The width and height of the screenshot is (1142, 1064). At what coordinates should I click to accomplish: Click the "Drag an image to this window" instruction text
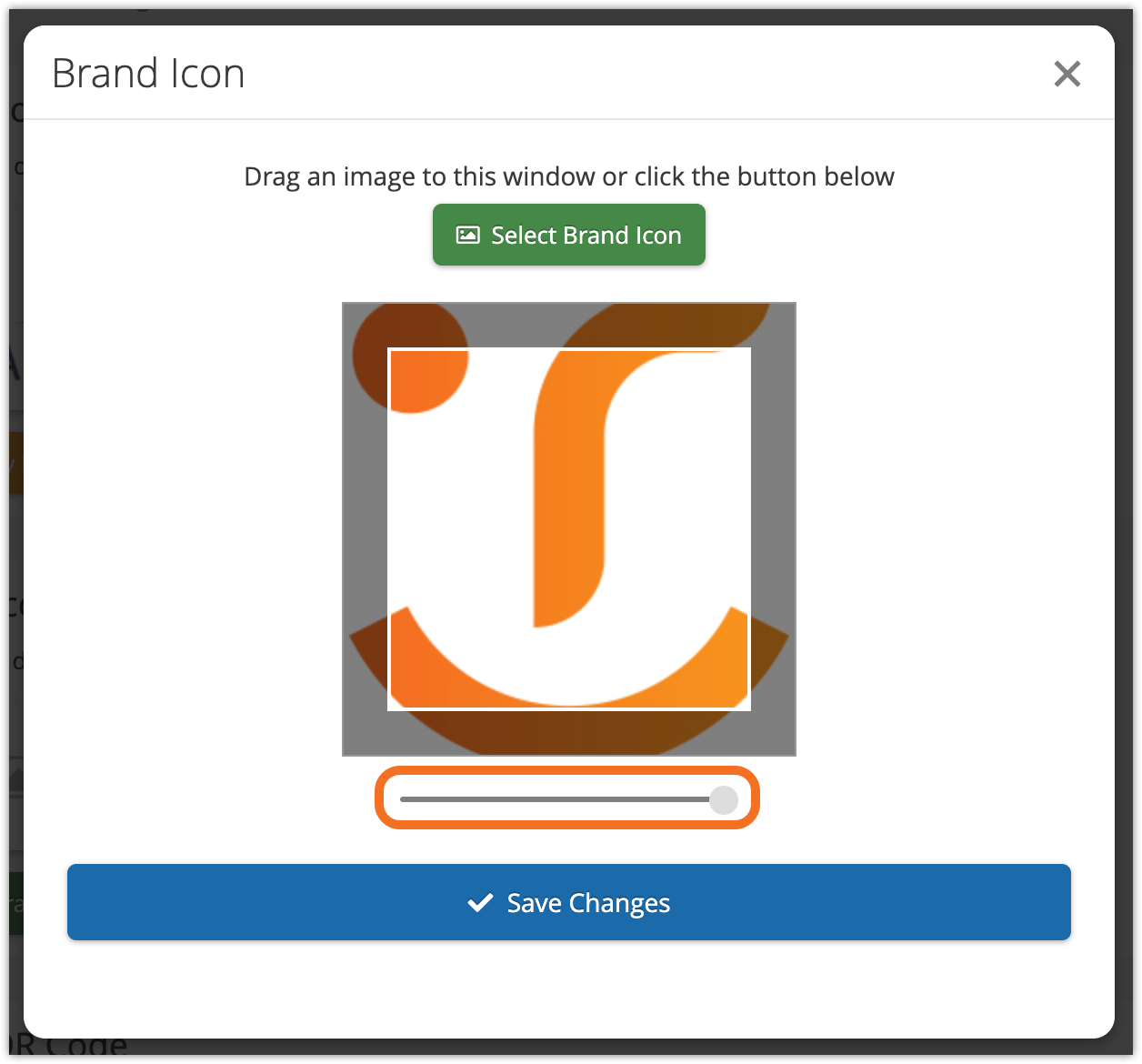pyautogui.click(x=569, y=176)
